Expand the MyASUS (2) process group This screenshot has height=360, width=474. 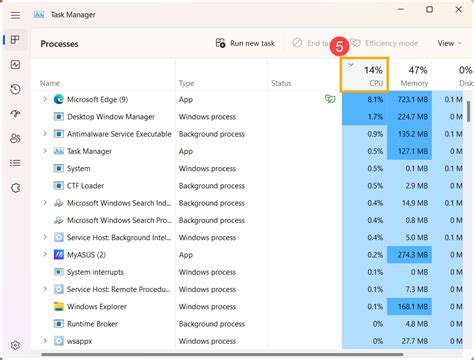pyautogui.click(x=45, y=254)
